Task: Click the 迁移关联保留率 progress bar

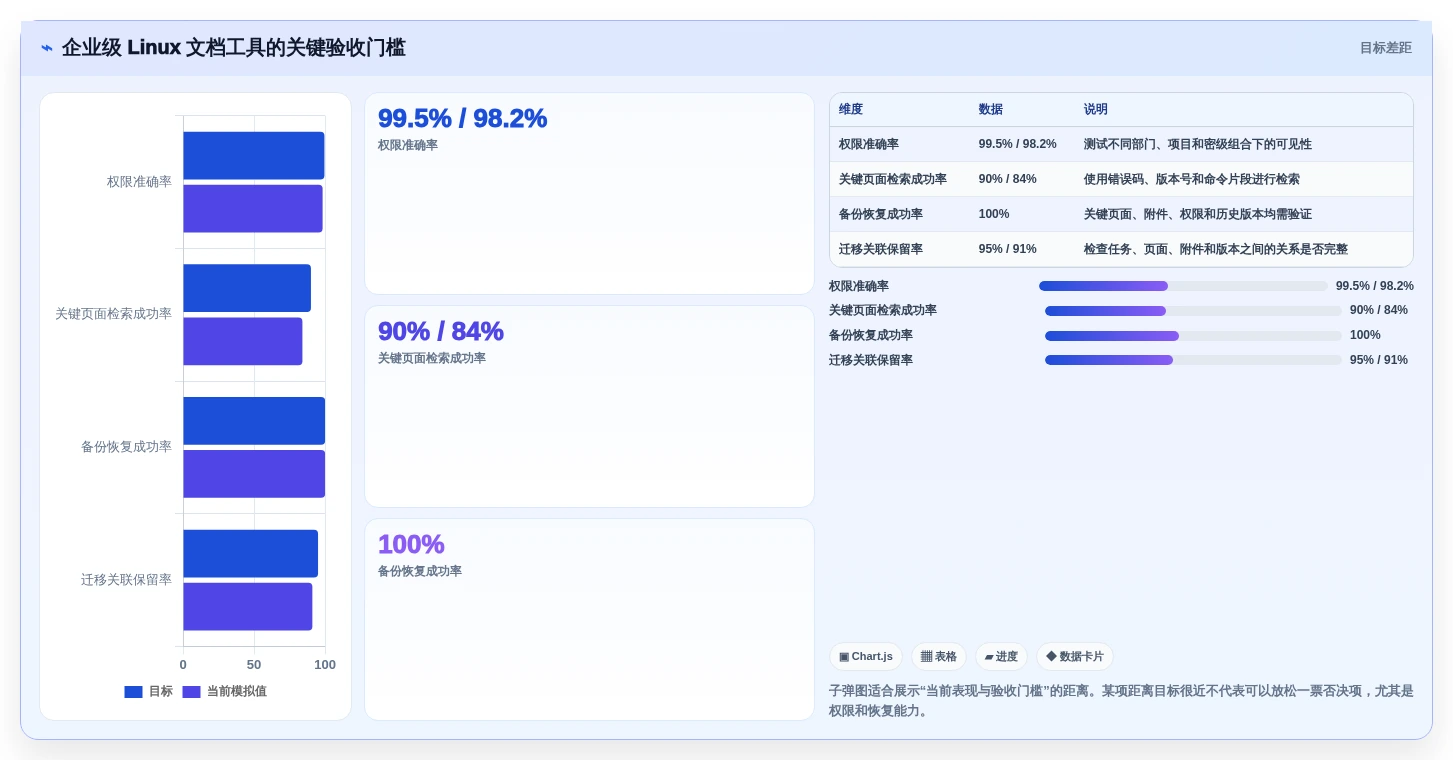Action: (x=1193, y=360)
